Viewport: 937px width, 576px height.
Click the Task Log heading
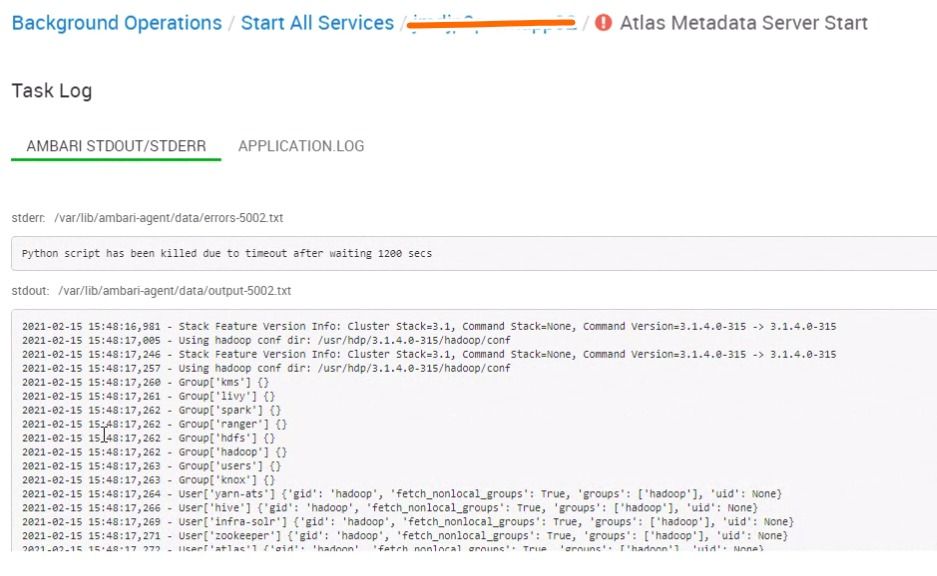[x=52, y=90]
